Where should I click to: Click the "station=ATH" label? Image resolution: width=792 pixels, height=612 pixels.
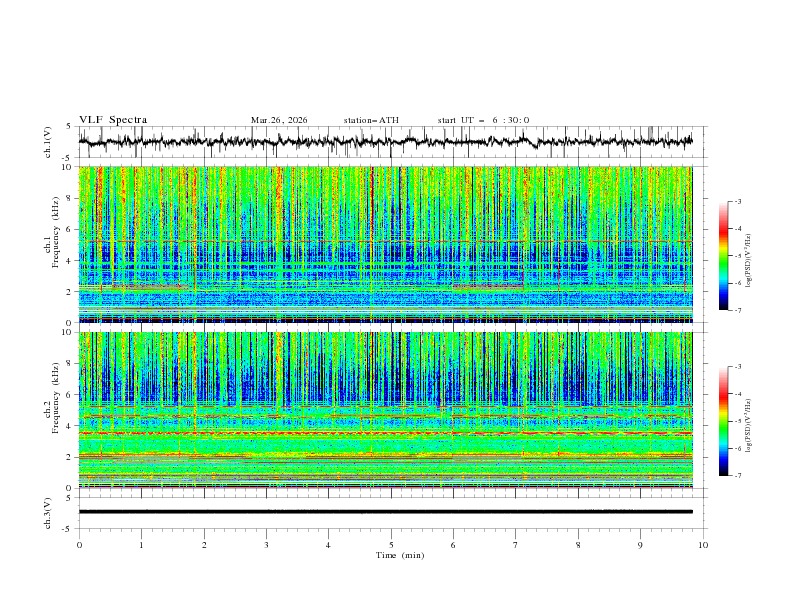tap(371, 120)
